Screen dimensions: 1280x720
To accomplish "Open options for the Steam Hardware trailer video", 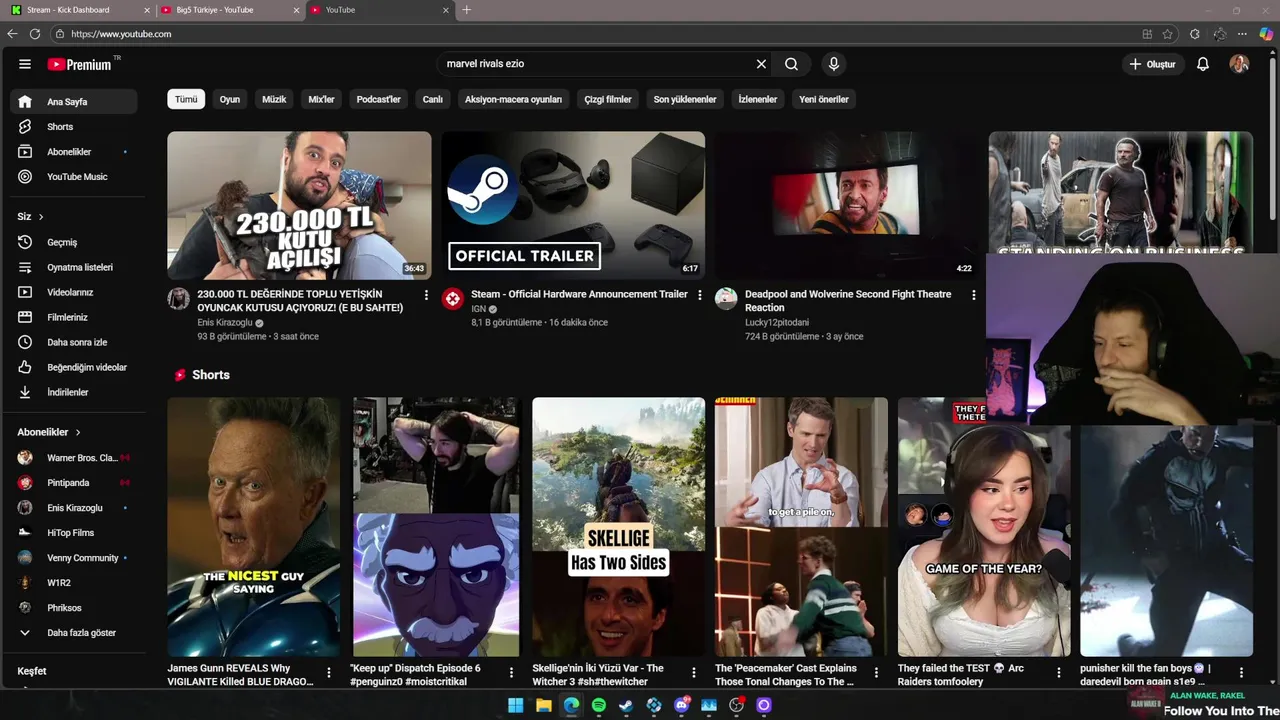I will (x=699, y=295).
